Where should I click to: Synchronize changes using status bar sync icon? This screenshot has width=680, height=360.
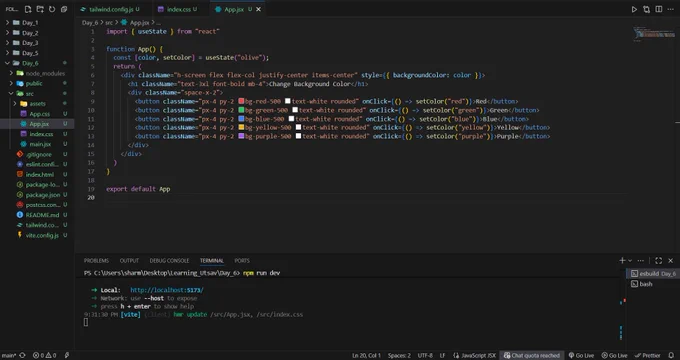pos(23,355)
